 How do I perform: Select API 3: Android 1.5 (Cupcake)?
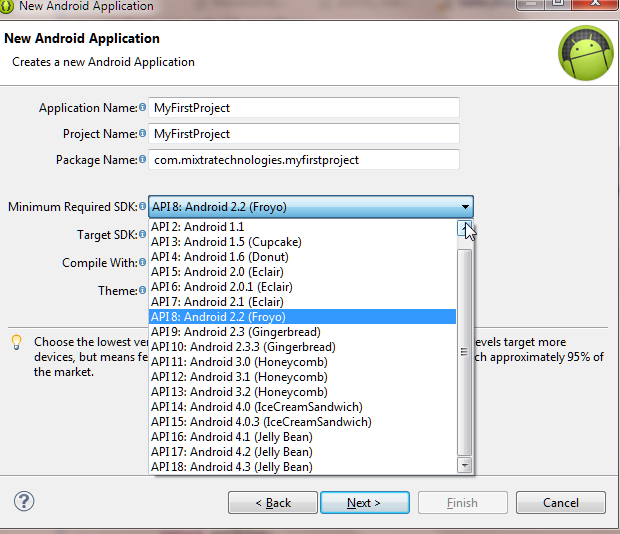(x=302, y=242)
